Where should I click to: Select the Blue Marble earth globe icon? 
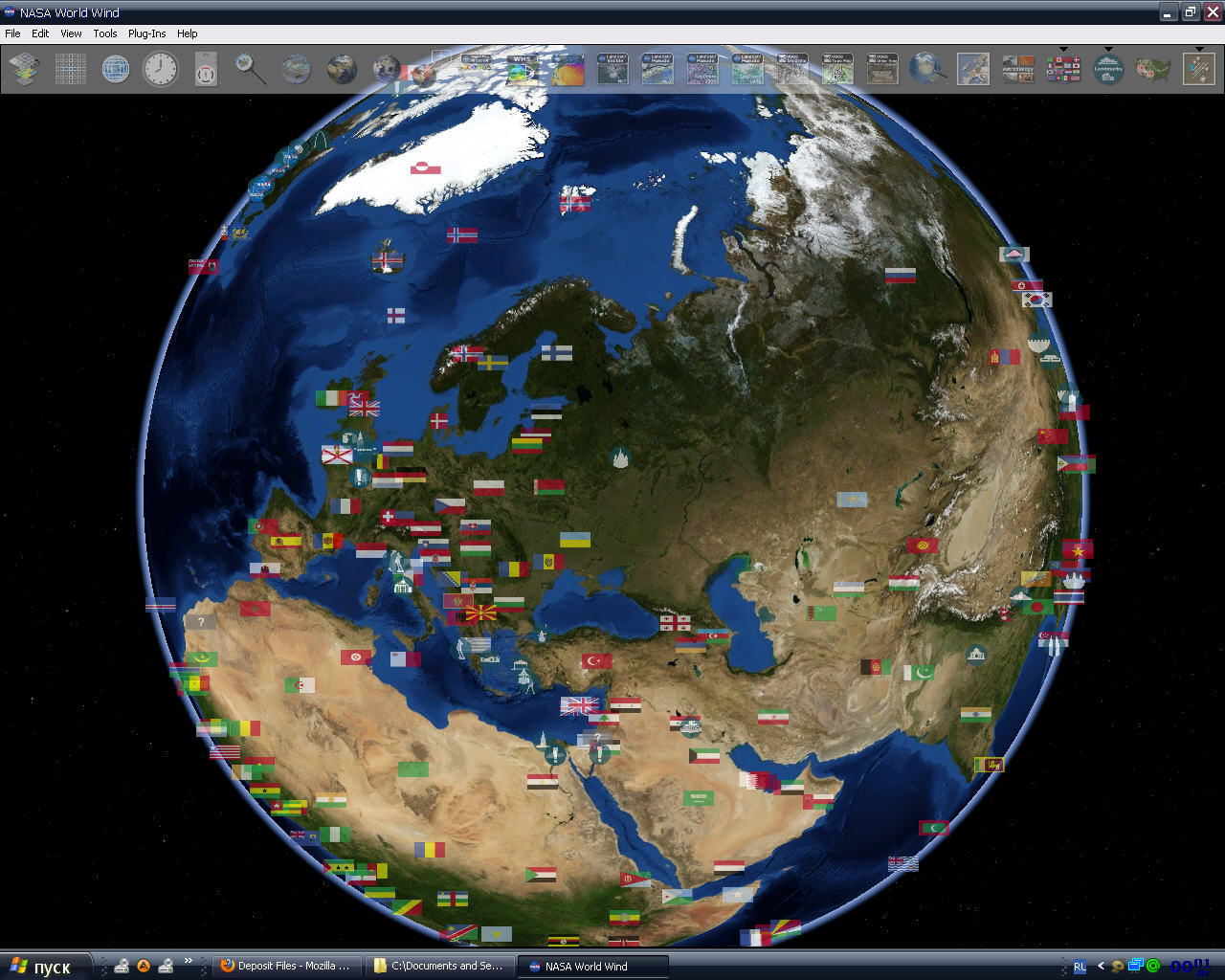pos(342,69)
